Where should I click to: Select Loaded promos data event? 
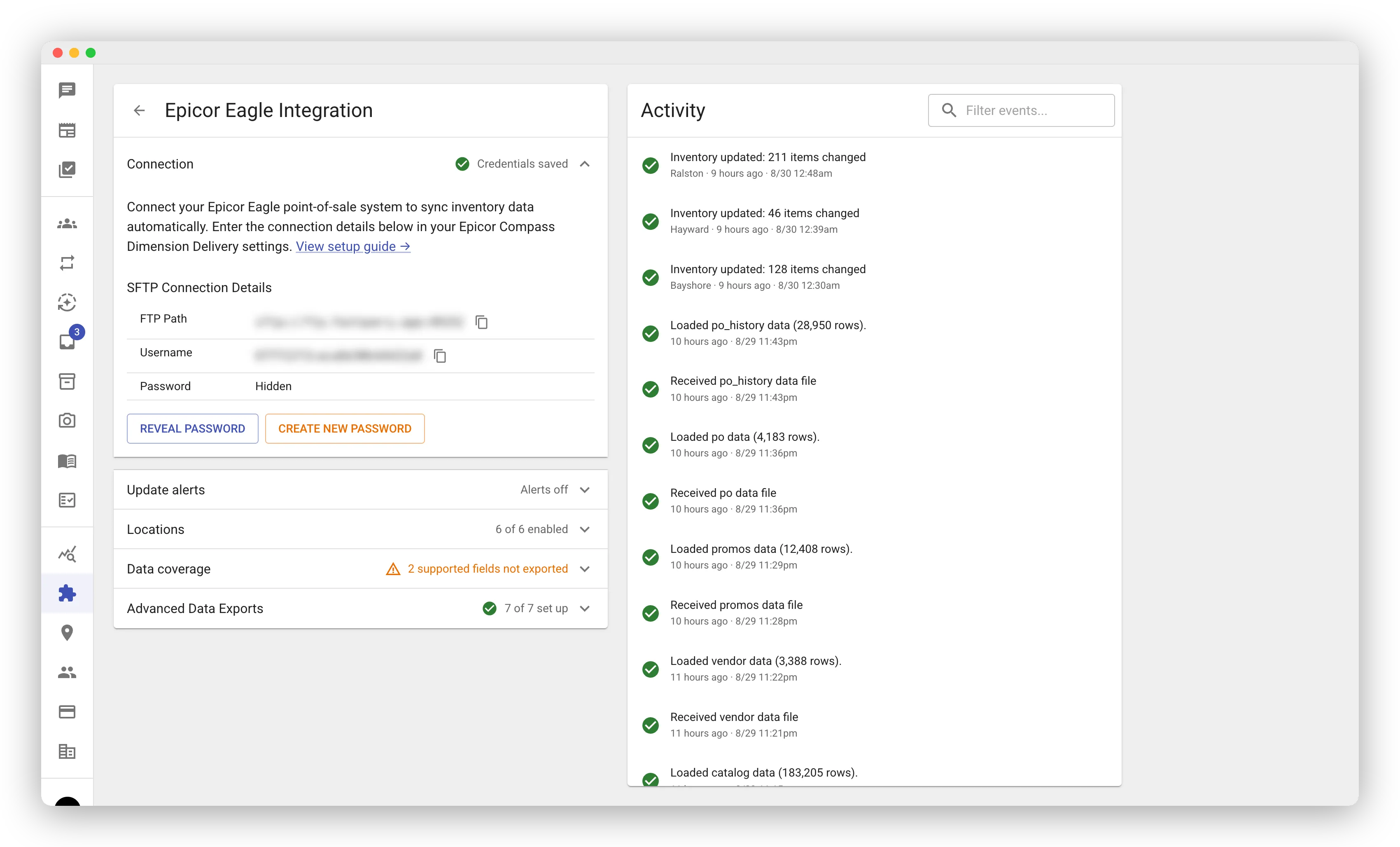point(874,557)
